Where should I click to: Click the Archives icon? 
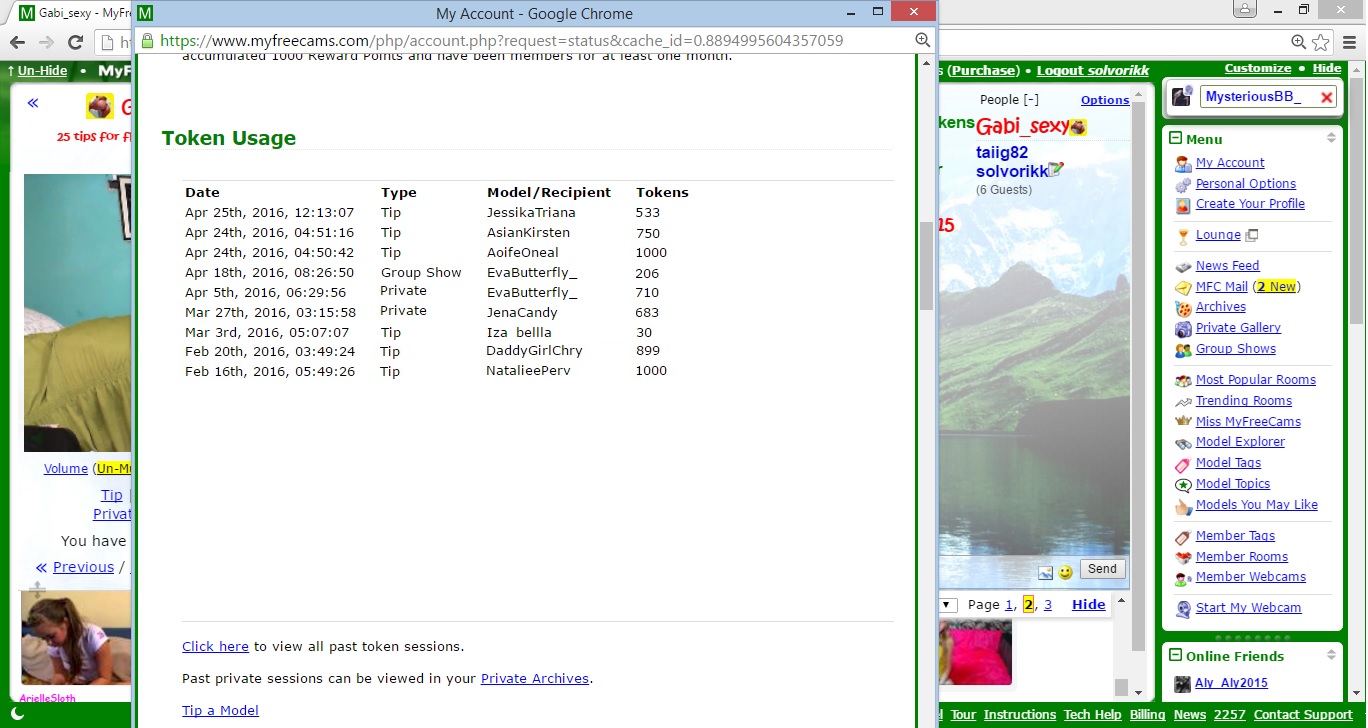pyautogui.click(x=1183, y=308)
